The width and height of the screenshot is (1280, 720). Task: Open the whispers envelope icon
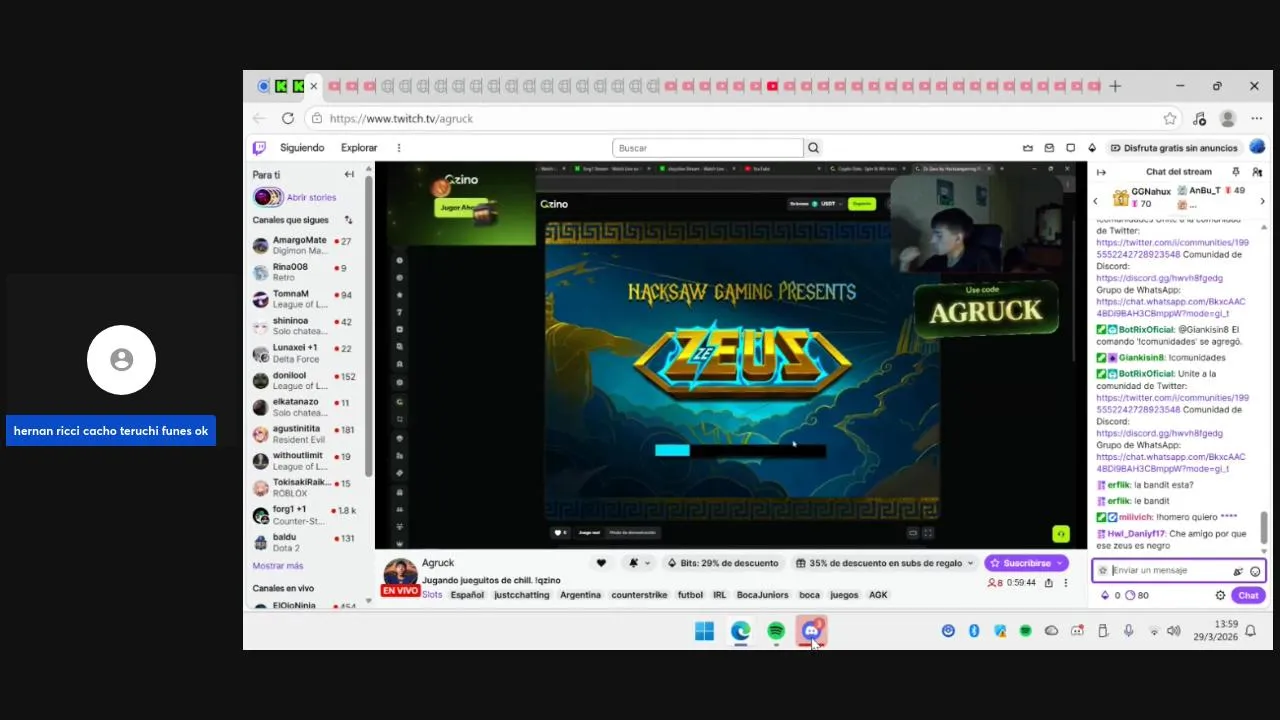1049,148
